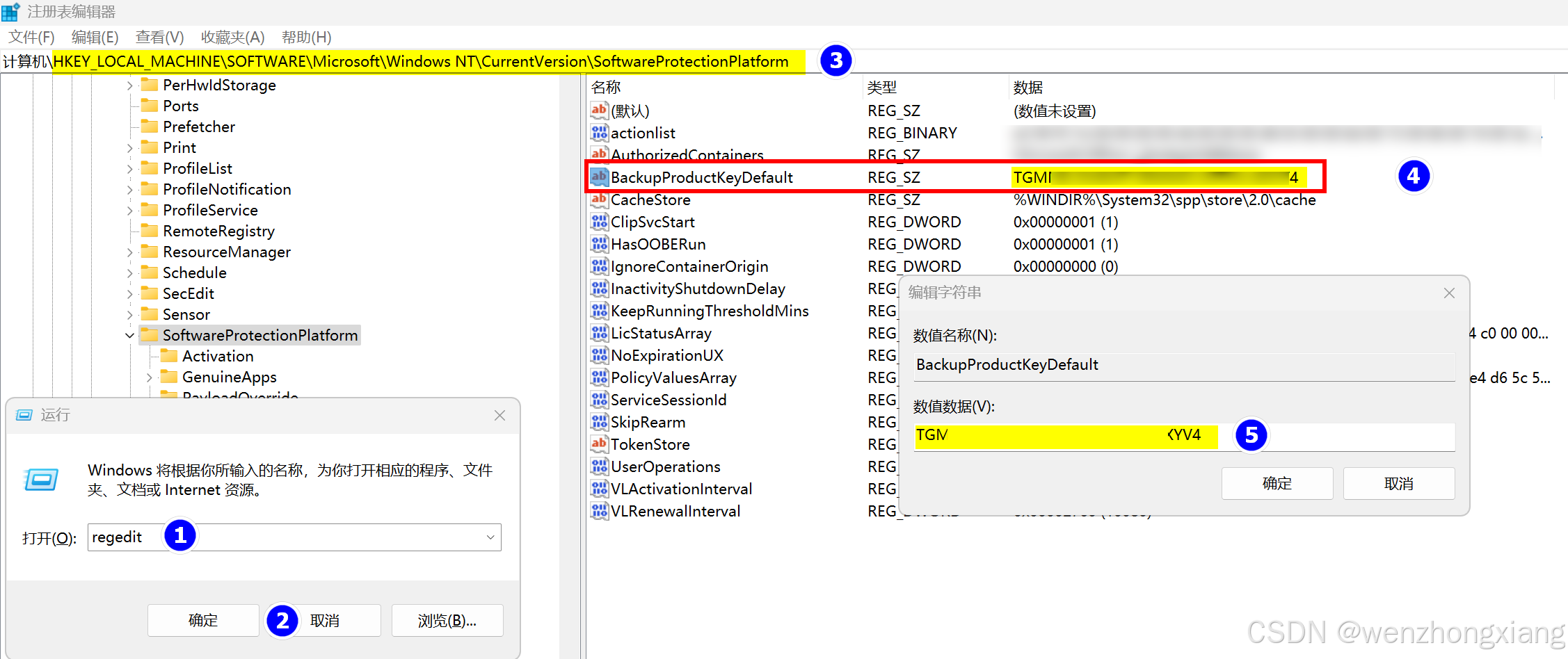Click the icon beside BackupProductKeyDefault
The width and height of the screenshot is (1568, 659).
pos(599,177)
